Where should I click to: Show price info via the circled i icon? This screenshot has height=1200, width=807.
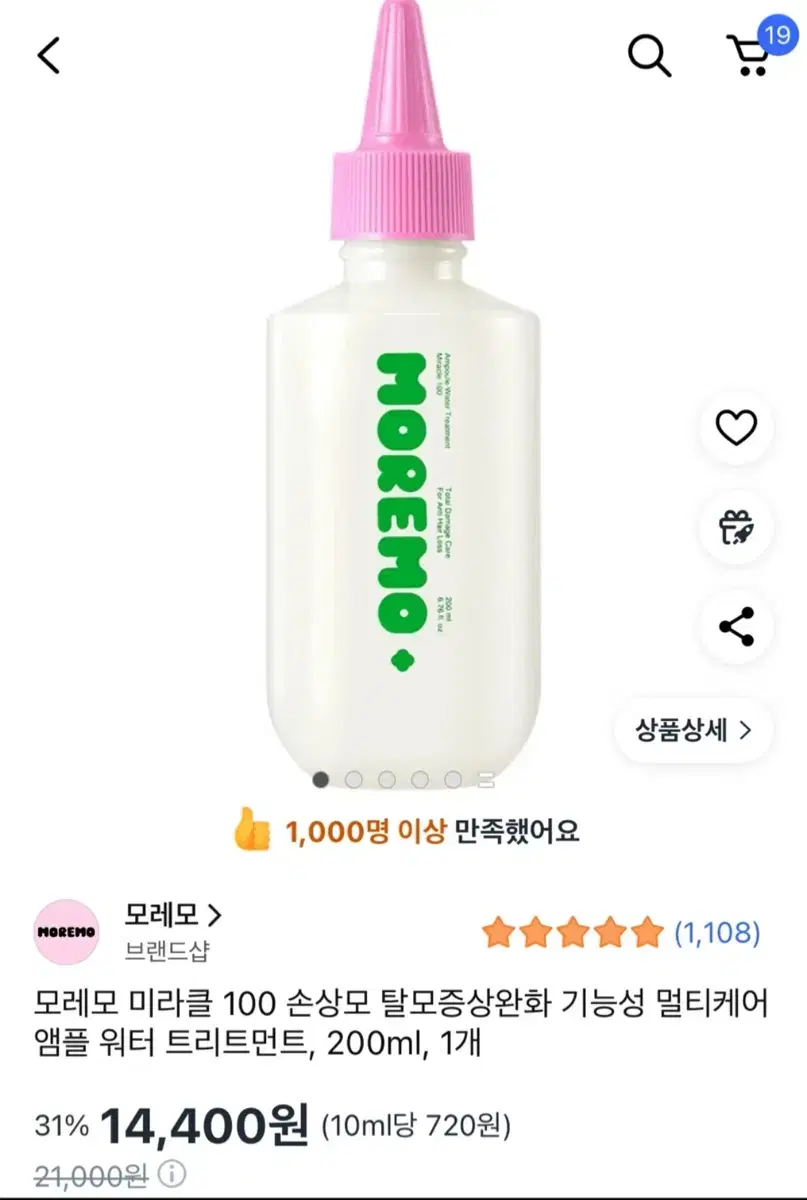[173, 1173]
